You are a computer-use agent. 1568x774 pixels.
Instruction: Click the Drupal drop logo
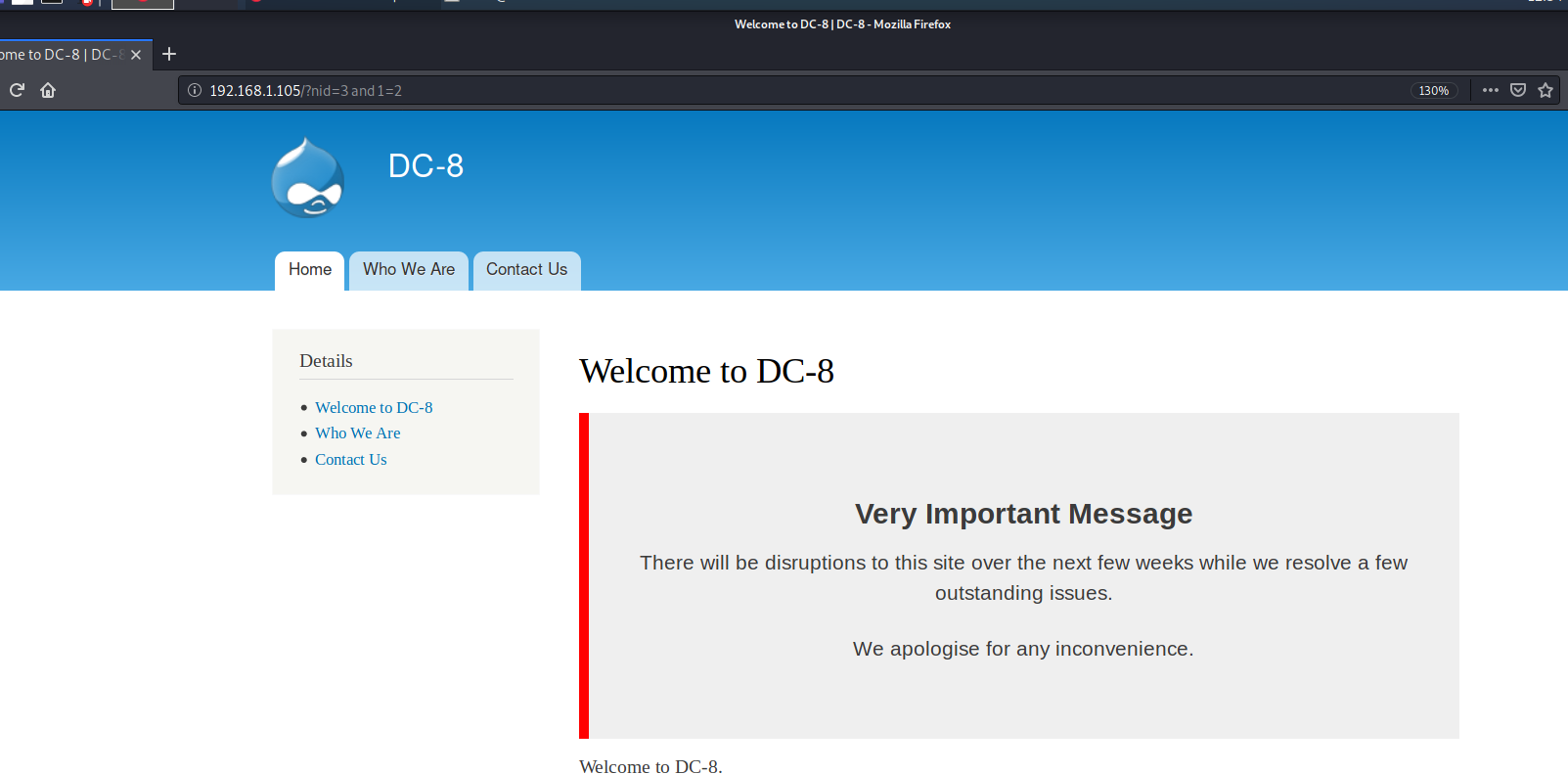point(308,177)
